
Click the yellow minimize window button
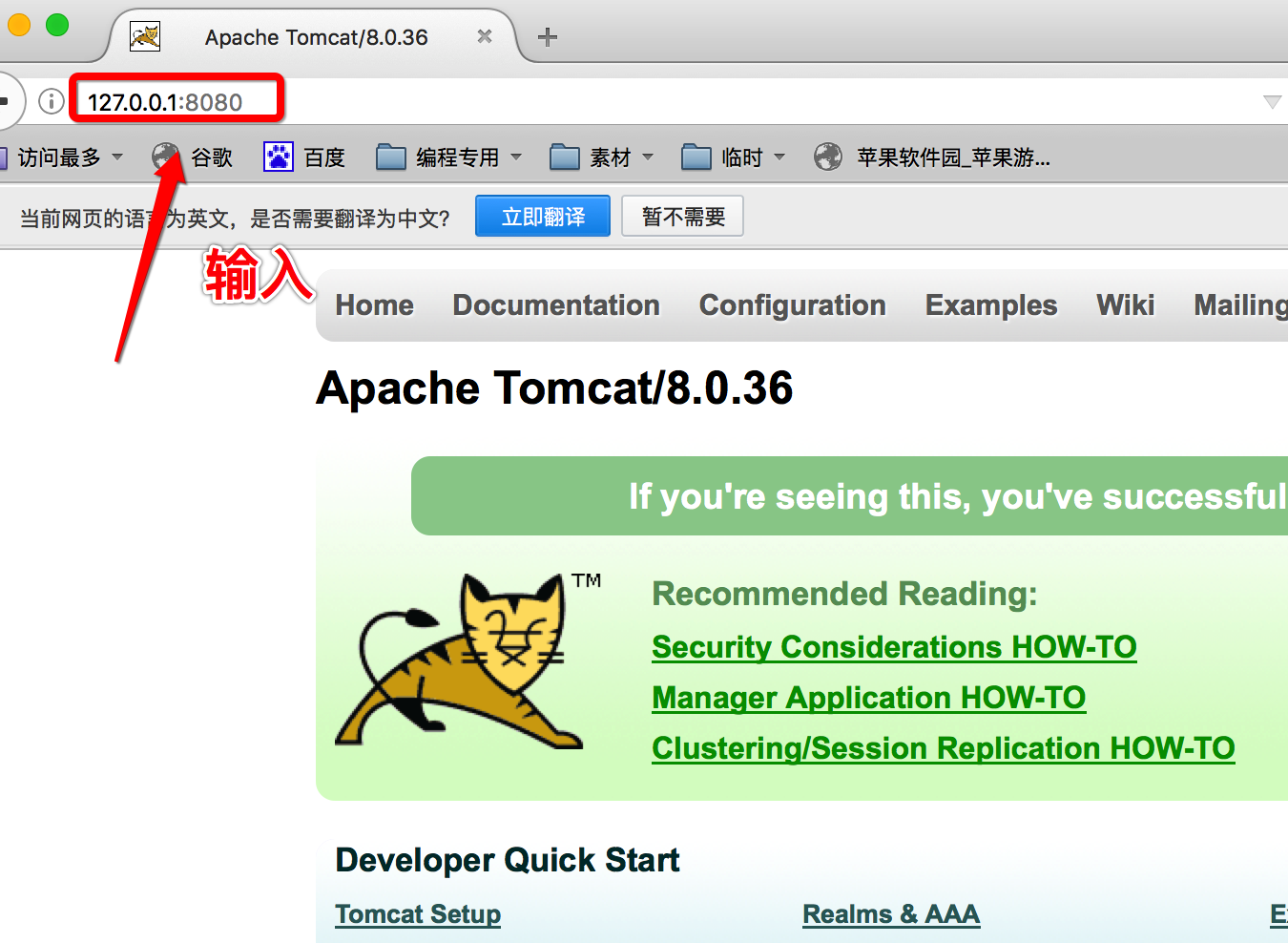pos(19,25)
